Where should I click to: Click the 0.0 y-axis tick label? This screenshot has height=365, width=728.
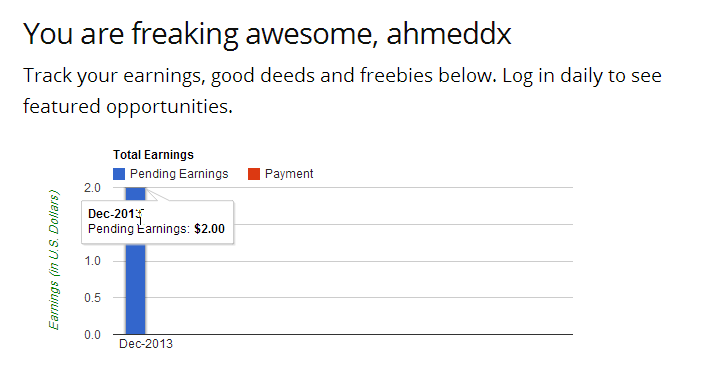click(92, 335)
